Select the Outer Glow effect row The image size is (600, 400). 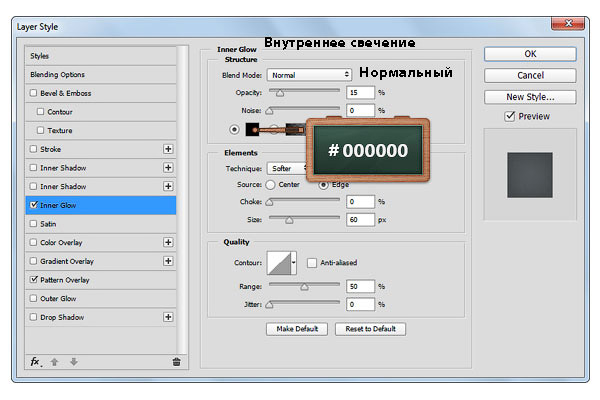pos(101,299)
